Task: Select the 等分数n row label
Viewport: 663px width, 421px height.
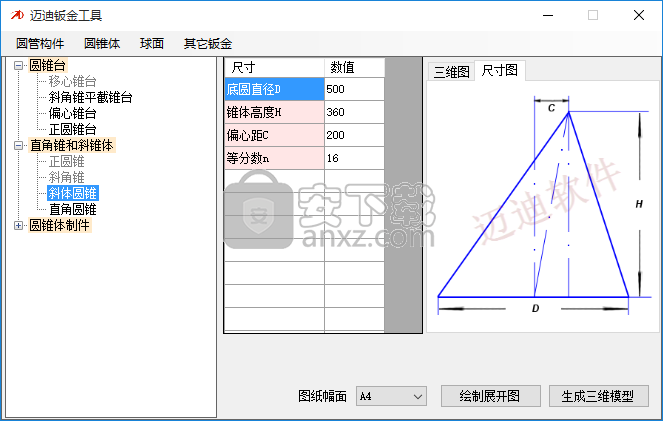Action: tap(274, 158)
